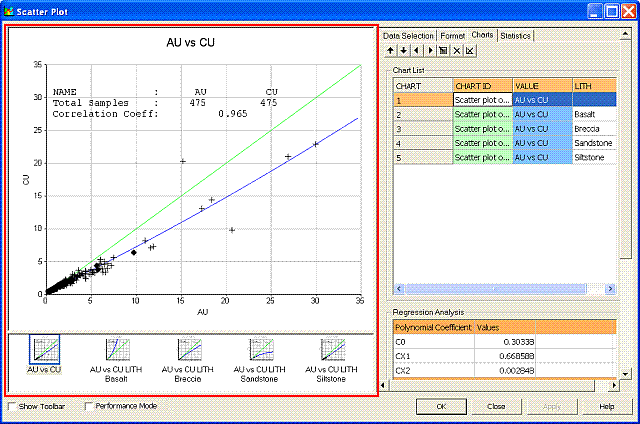Select the Breccia row in Chart List
The width and height of the screenshot is (640, 424).
point(592,129)
